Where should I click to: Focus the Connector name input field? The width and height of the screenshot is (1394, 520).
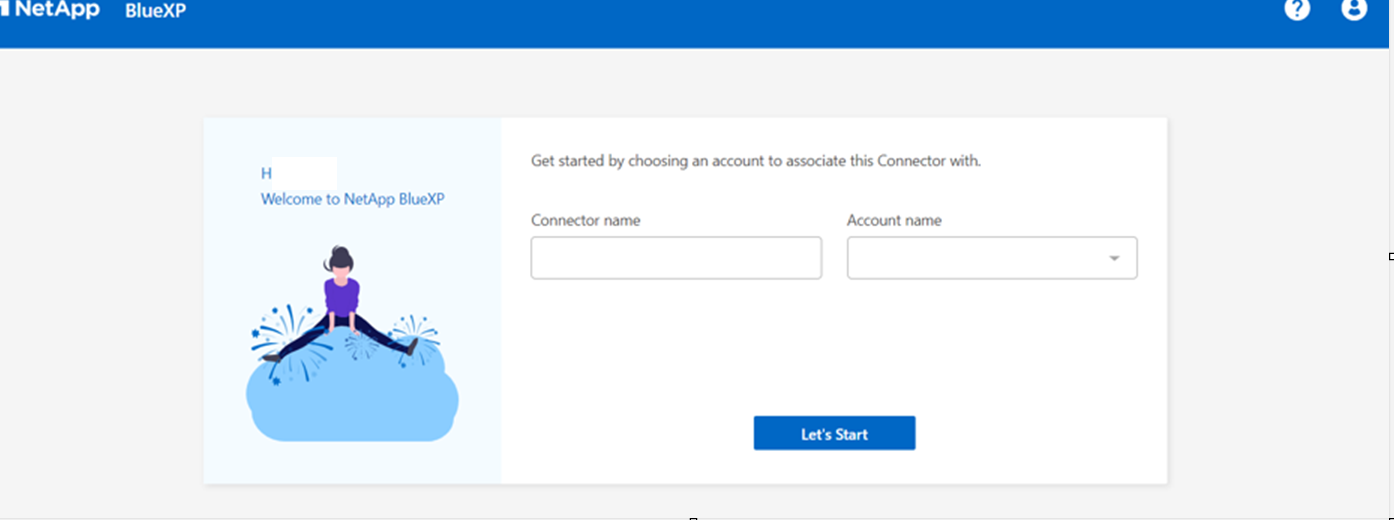coord(676,258)
